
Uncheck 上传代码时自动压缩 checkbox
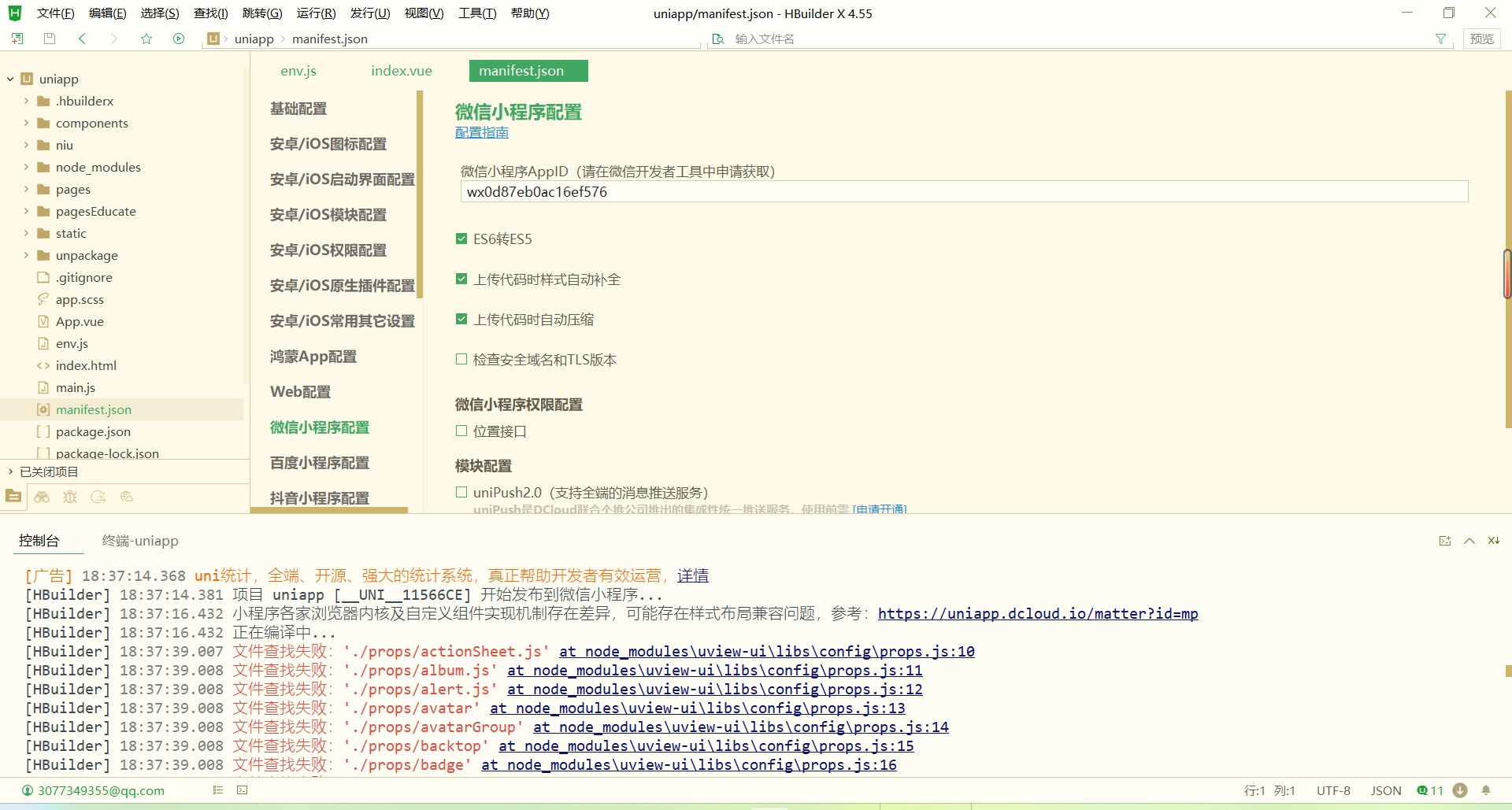461,319
